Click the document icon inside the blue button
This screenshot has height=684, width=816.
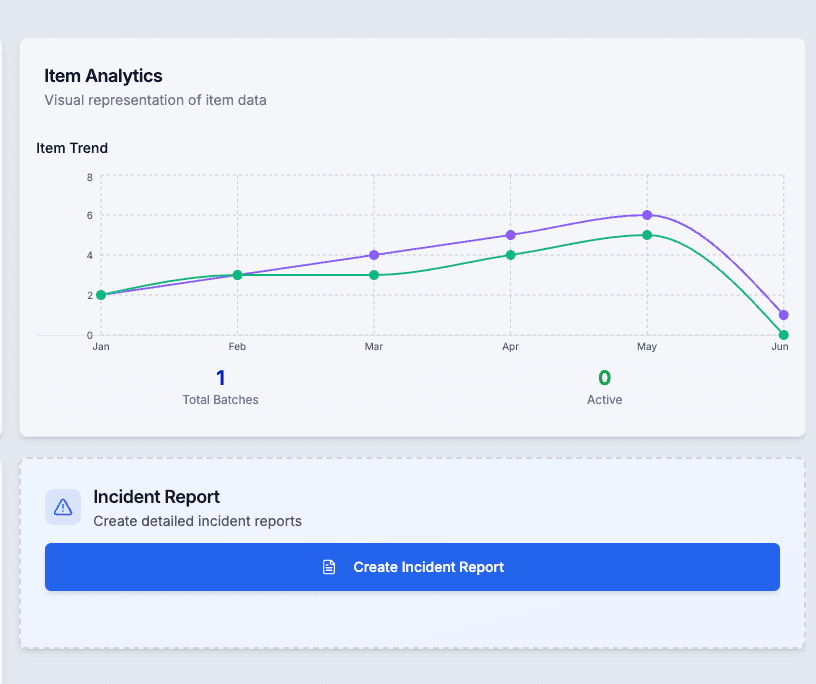pos(329,567)
